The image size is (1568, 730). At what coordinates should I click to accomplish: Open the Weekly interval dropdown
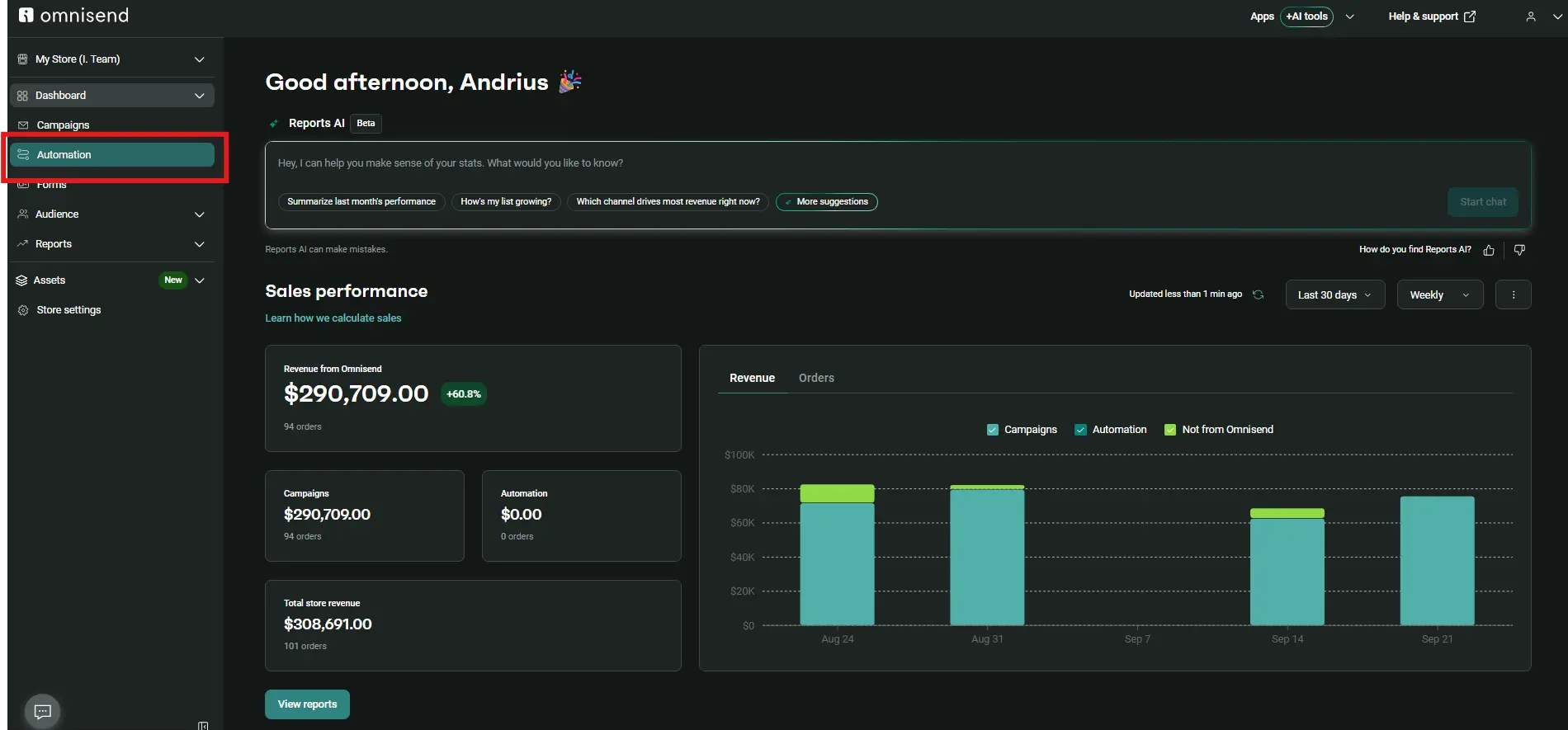pyautogui.click(x=1440, y=294)
